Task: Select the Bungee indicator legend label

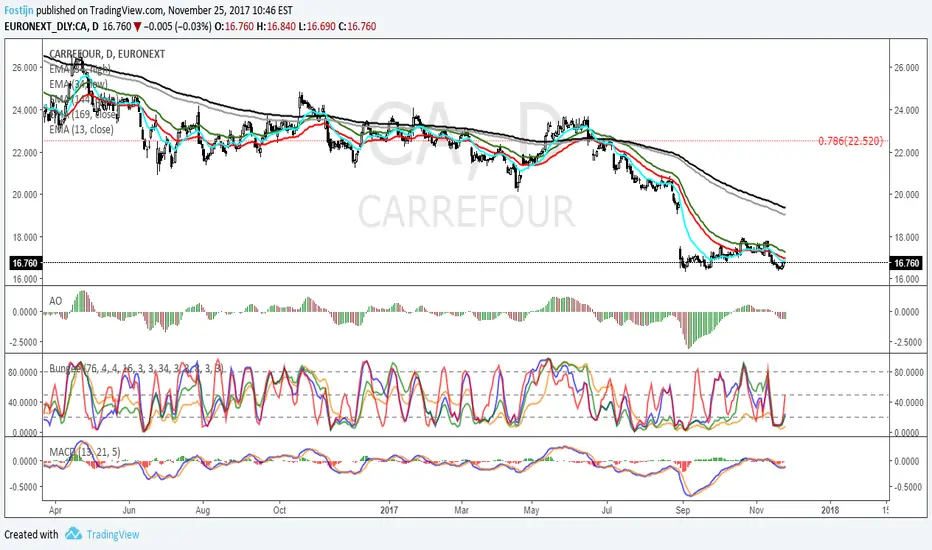Action: click(136, 369)
